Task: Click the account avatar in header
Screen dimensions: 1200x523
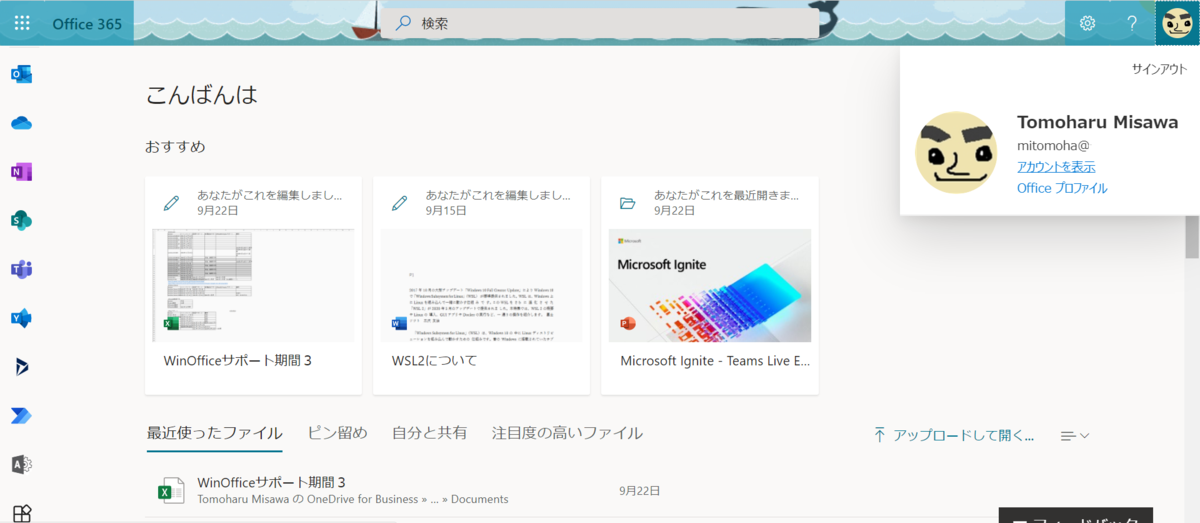Action: coord(1177,22)
